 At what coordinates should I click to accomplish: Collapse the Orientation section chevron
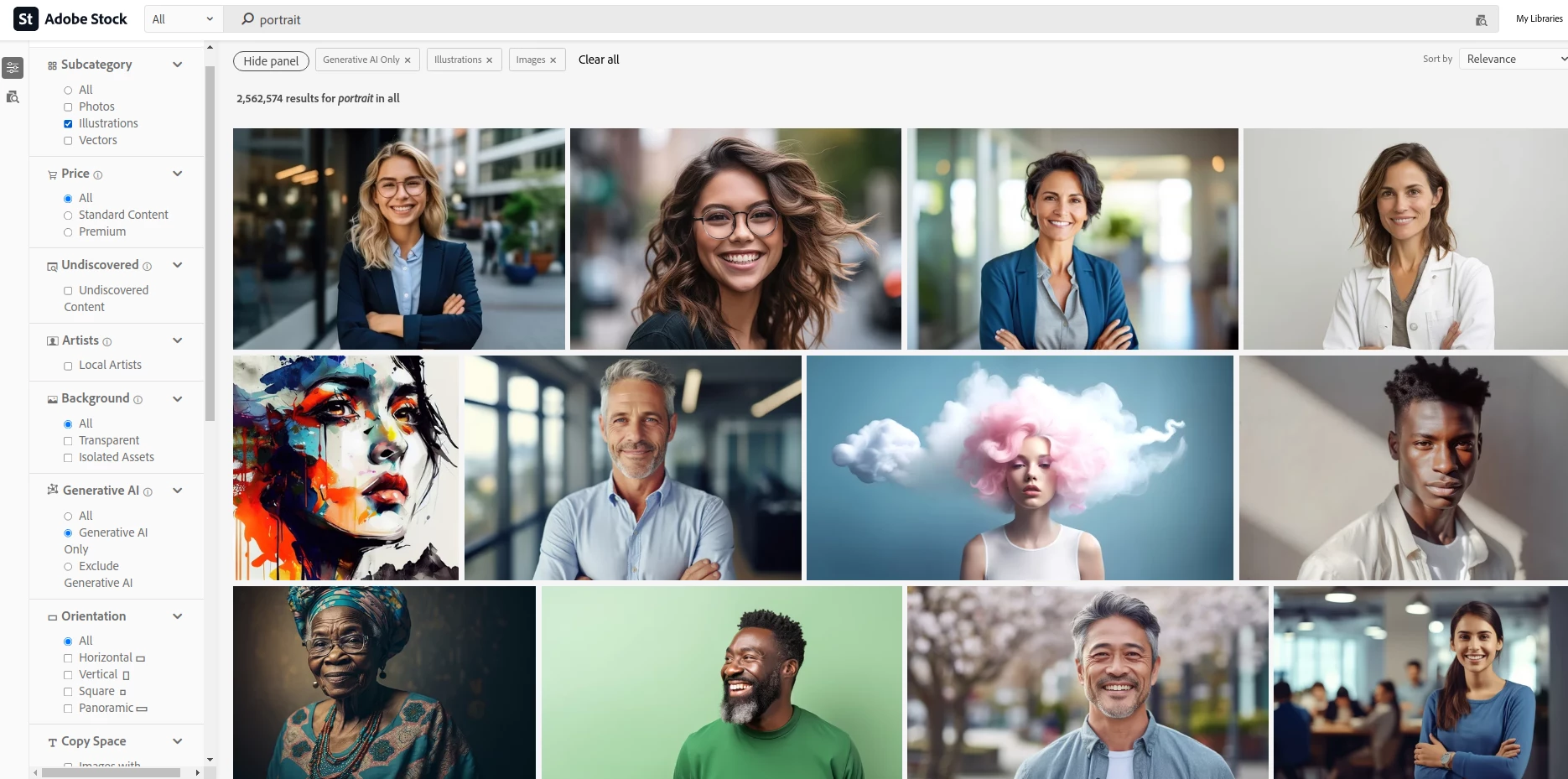click(x=177, y=616)
